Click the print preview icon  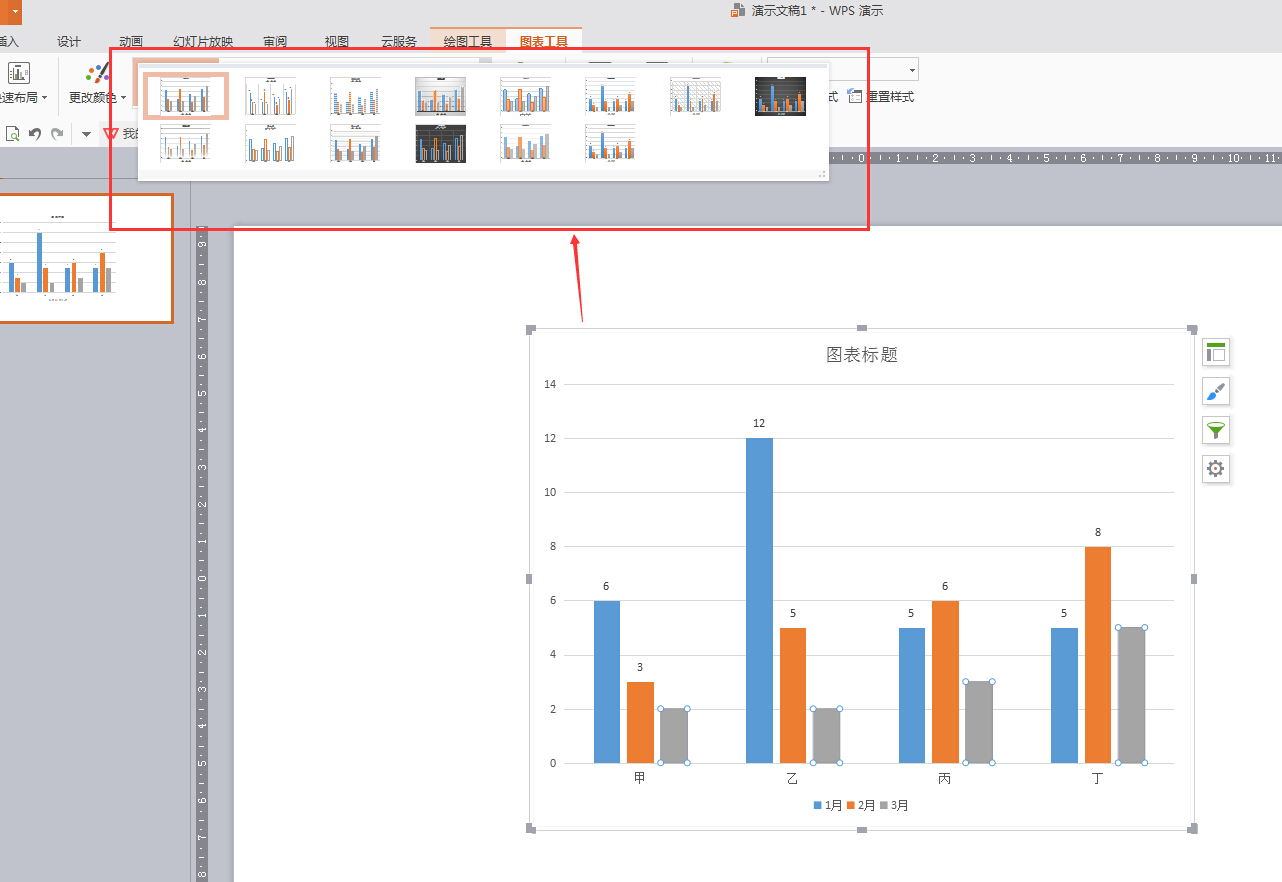point(13,133)
